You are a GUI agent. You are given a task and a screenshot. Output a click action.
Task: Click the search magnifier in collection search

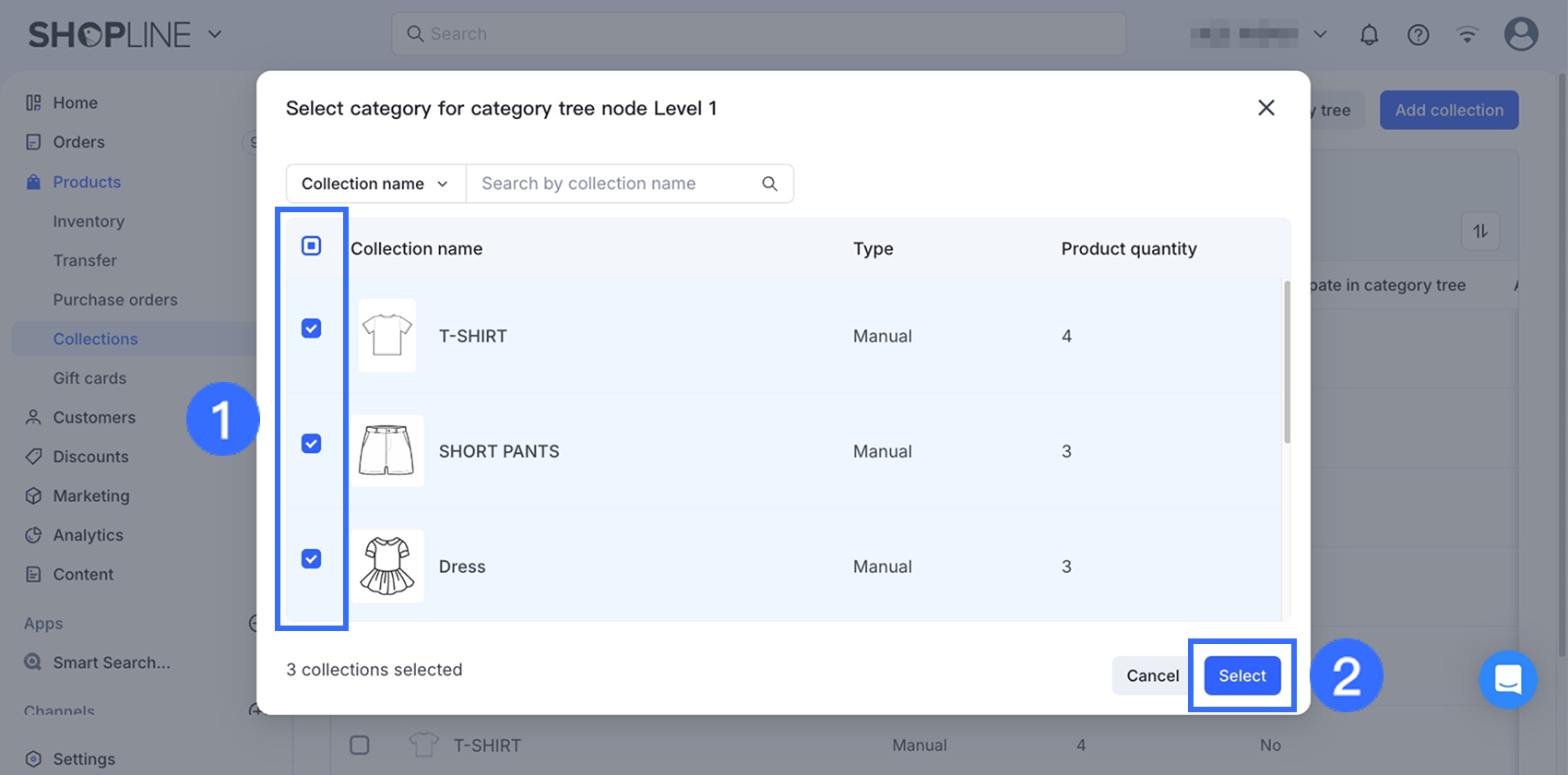(x=769, y=184)
